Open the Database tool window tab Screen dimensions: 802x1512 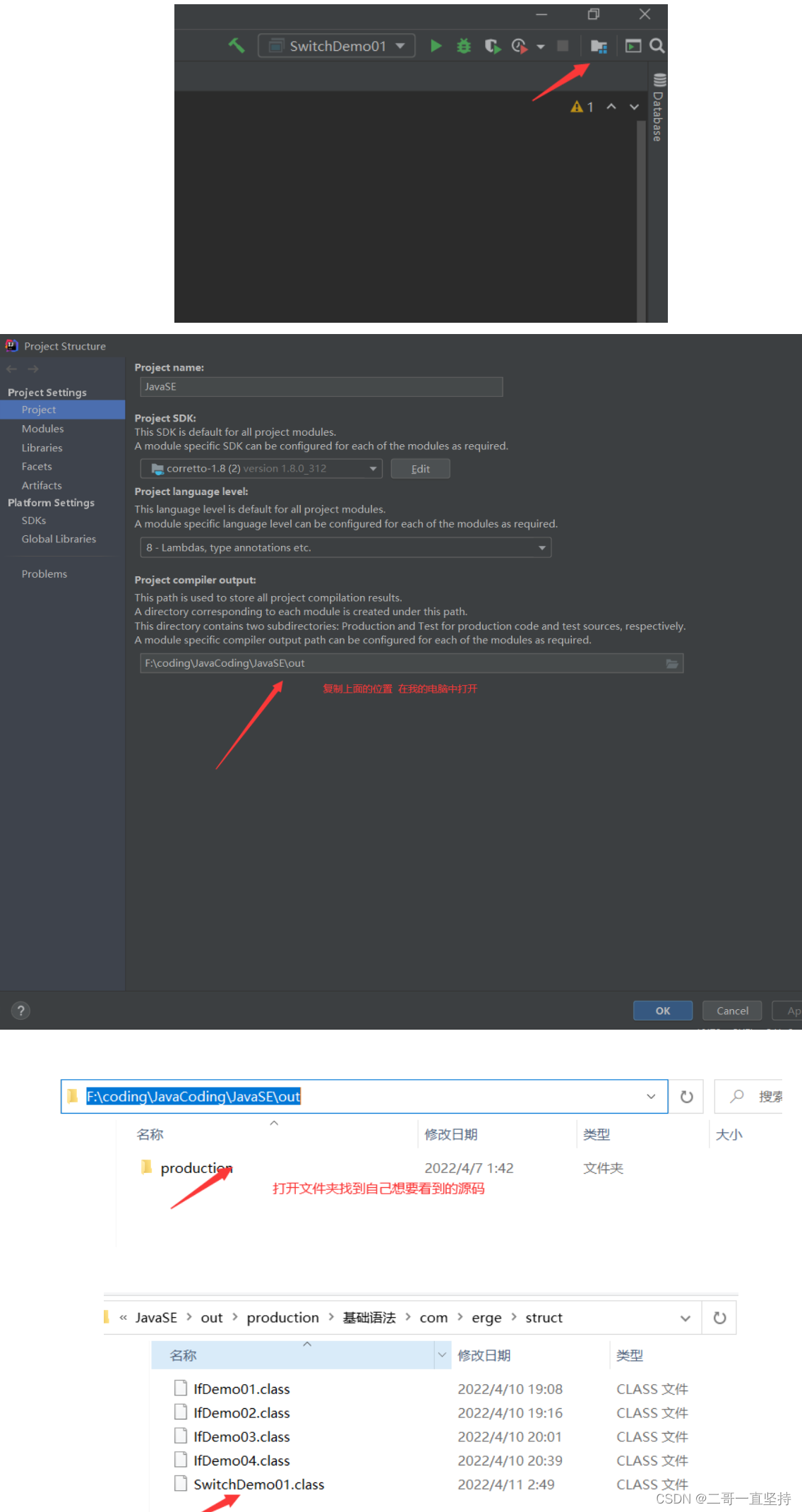[x=658, y=108]
